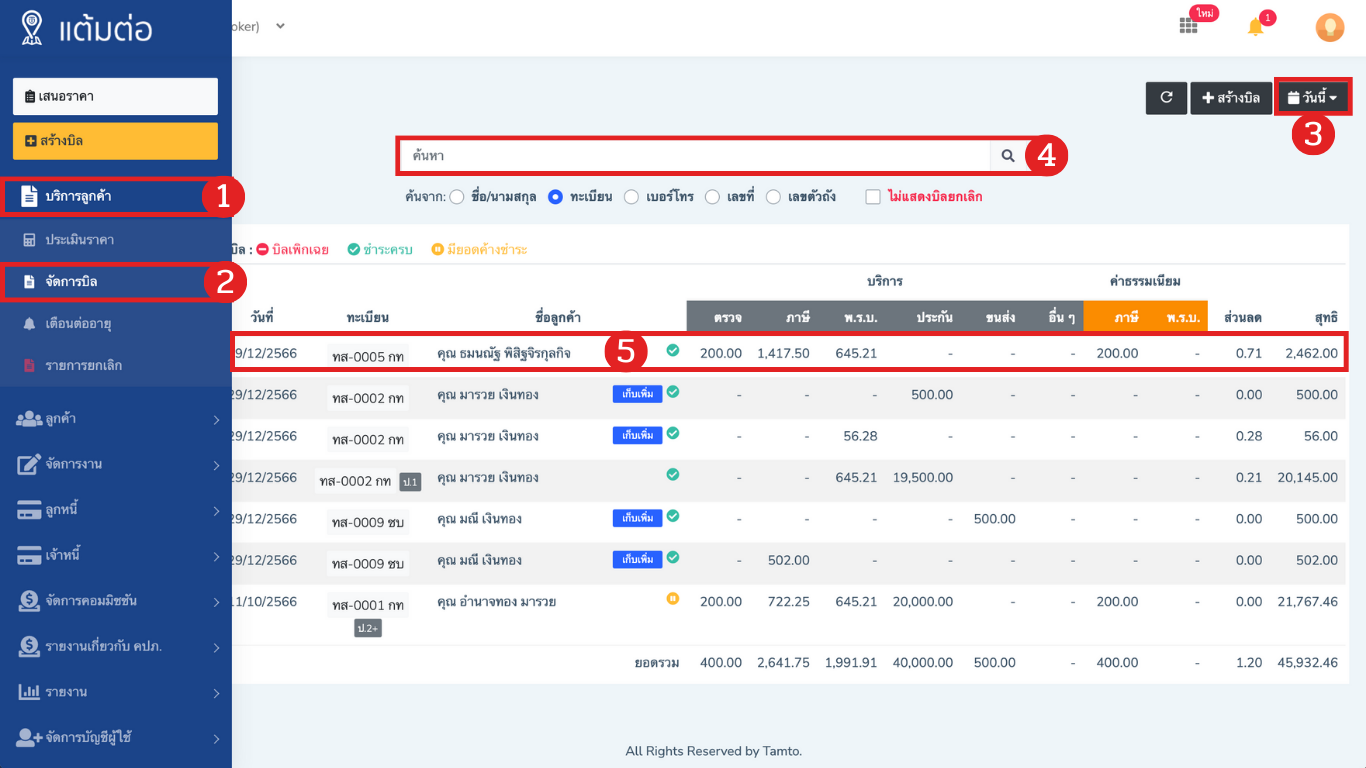Click paid check icon for ธมนณัฐ row
Image resolution: width=1366 pixels, height=768 pixels.
[x=673, y=350]
